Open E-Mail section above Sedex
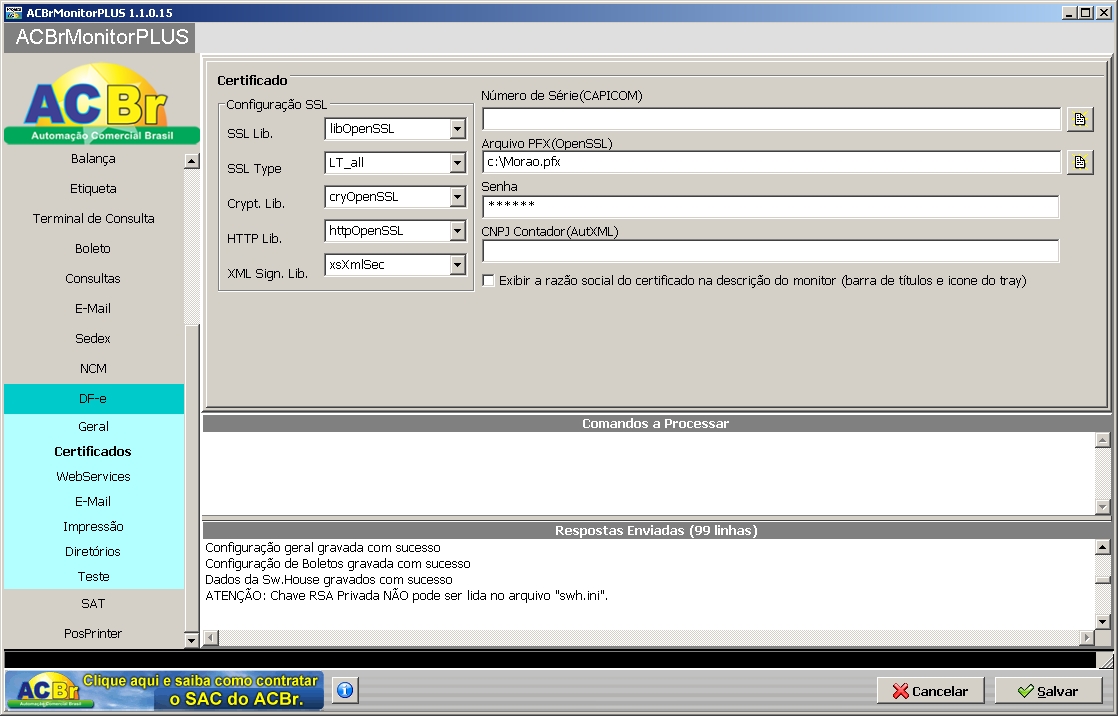 tap(93, 308)
